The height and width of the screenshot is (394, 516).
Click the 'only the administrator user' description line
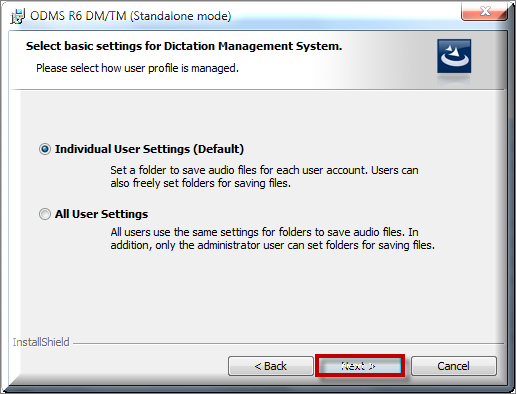[x=273, y=245]
